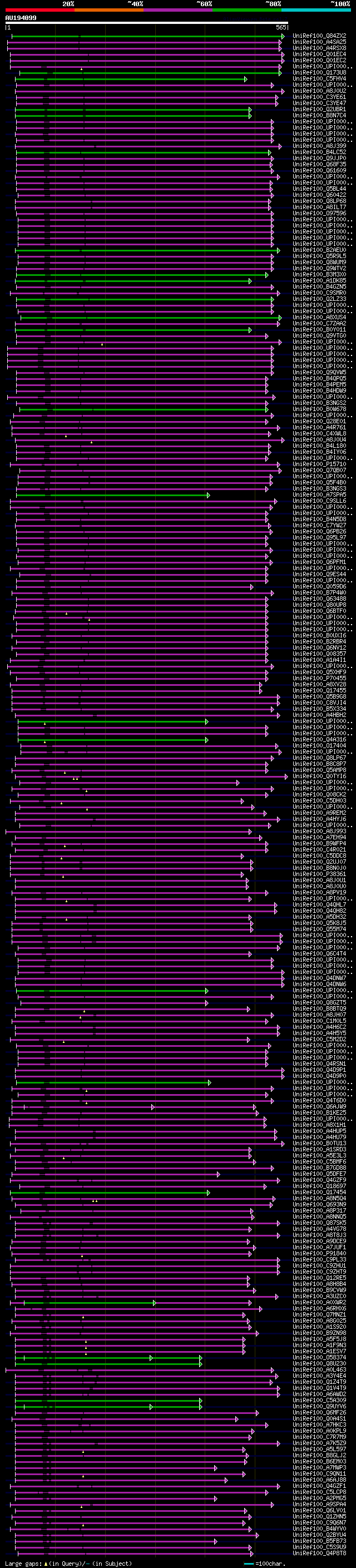Image resolution: width=356 pixels, height=1568 pixels.
Task: Select the UniRef100_A1DK85 label
Action: point(319,280)
